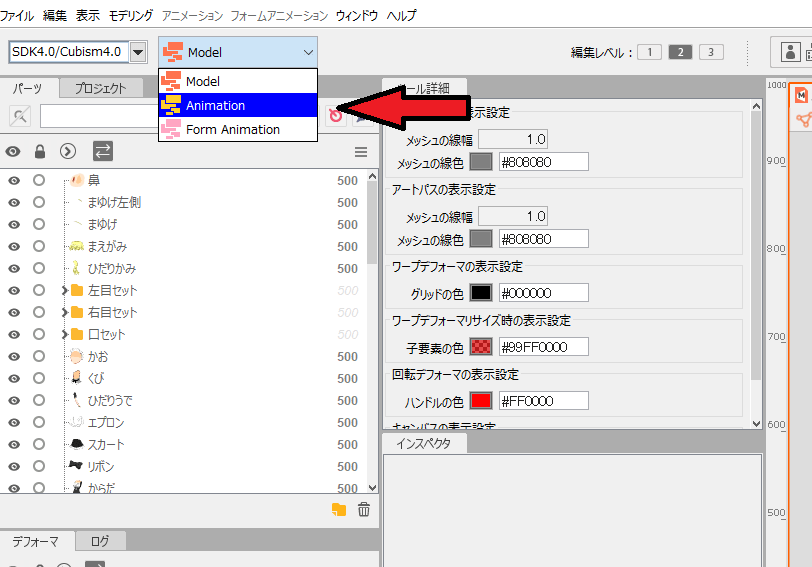Switch to the デフォーマ tab
This screenshot has width=812, height=567.
tap(35, 542)
